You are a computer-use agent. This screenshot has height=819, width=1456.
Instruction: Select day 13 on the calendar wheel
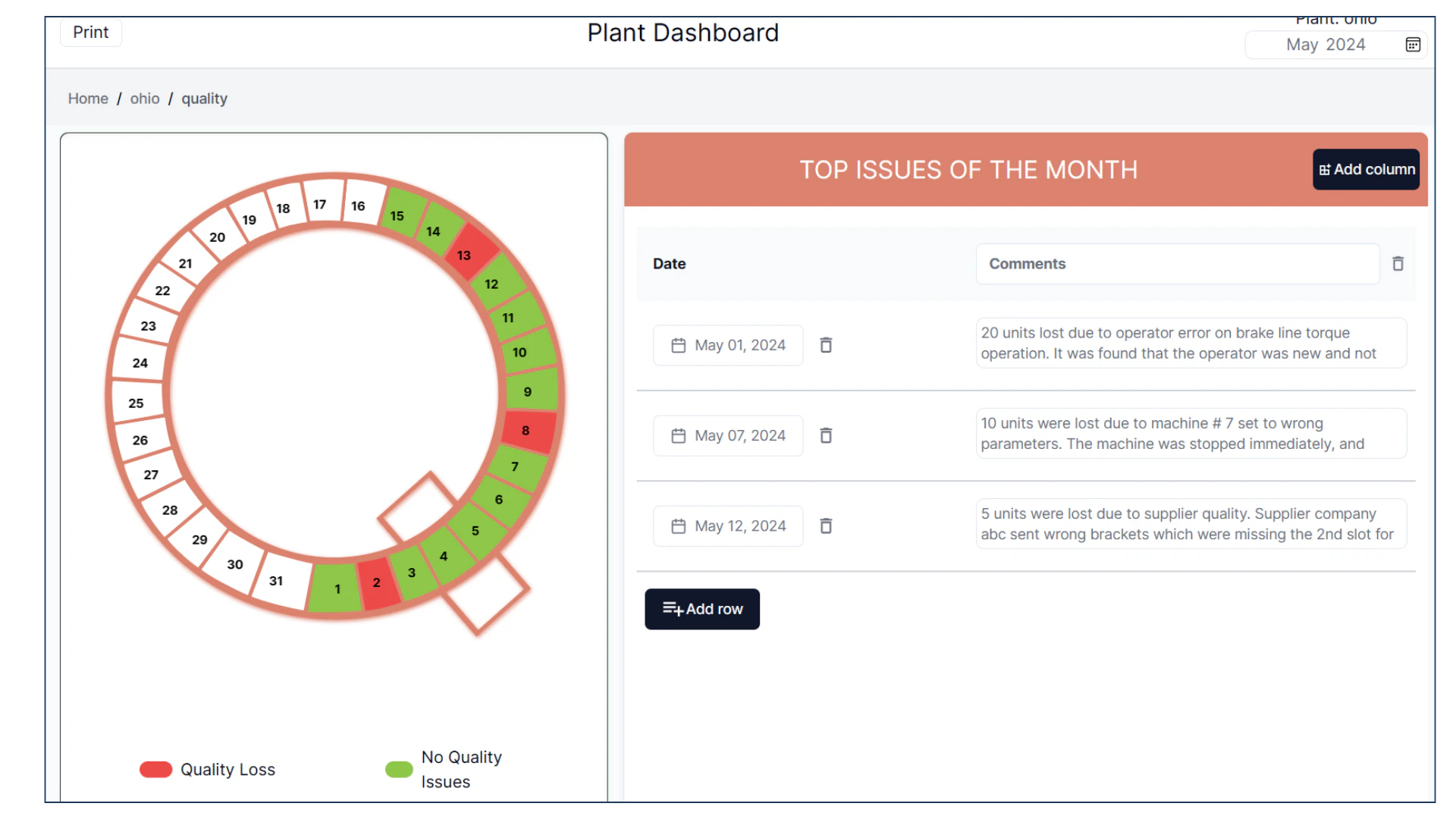464,256
